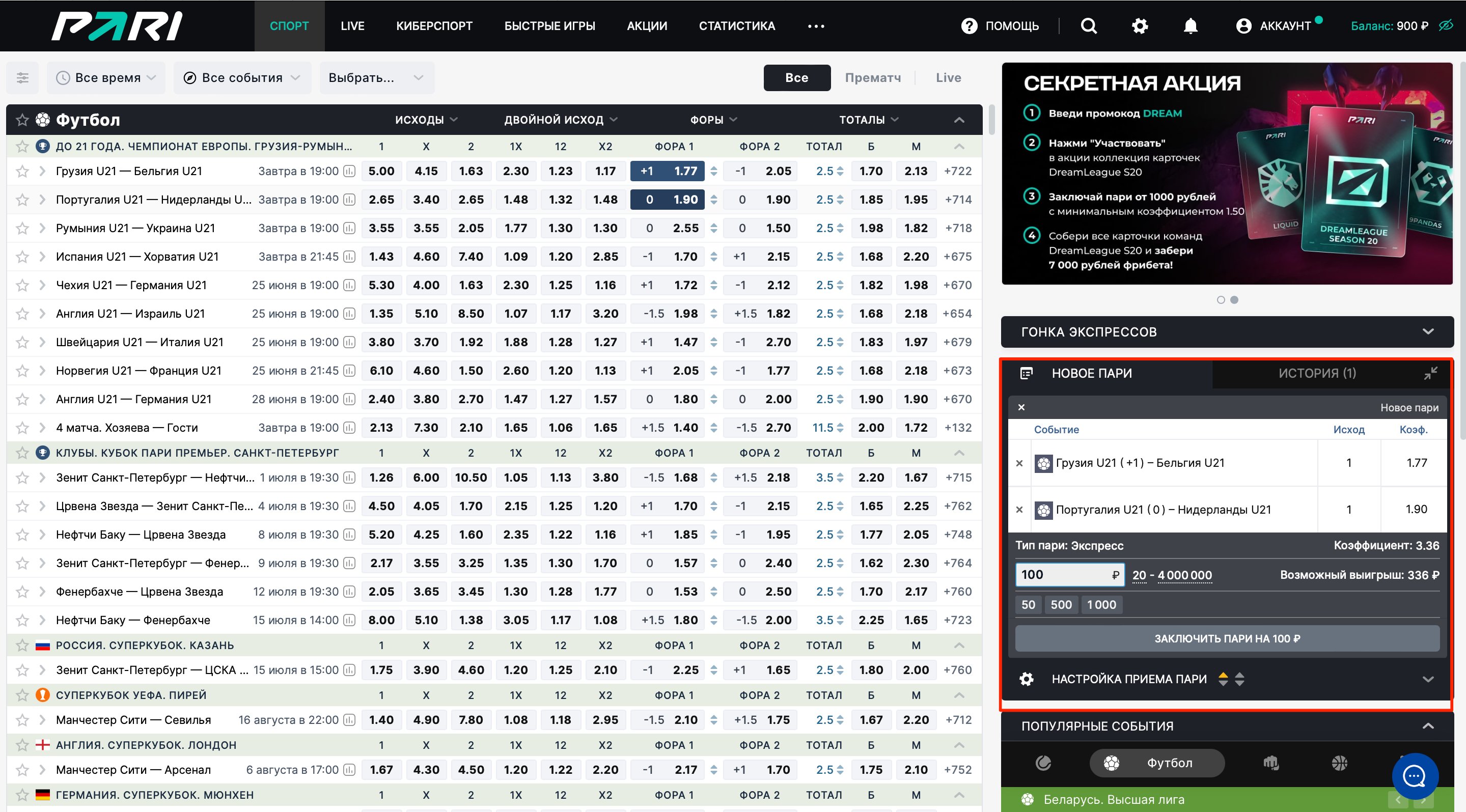
Task: Favorite the Испания U21 — Хорватия U21 match
Action: point(22,257)
